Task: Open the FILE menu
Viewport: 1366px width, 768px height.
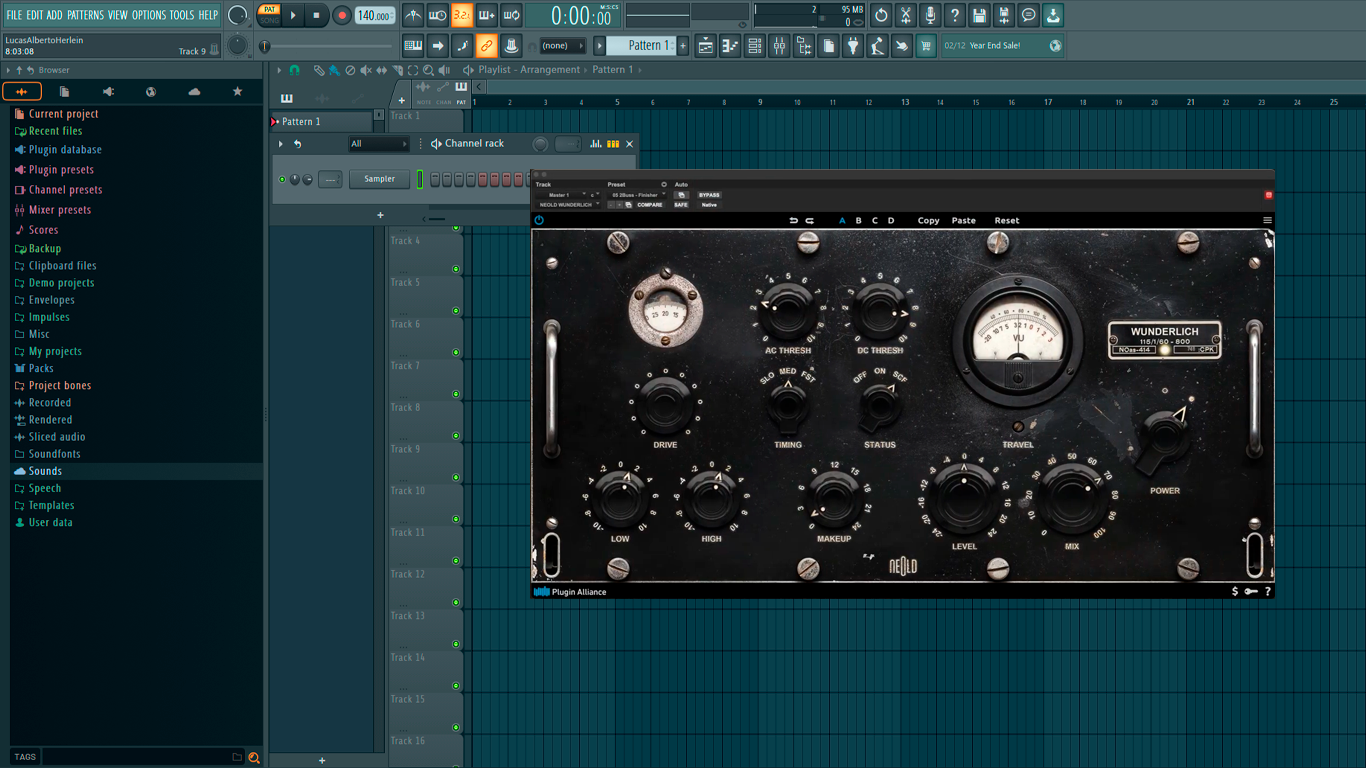Action: click(x=14, y=15)
